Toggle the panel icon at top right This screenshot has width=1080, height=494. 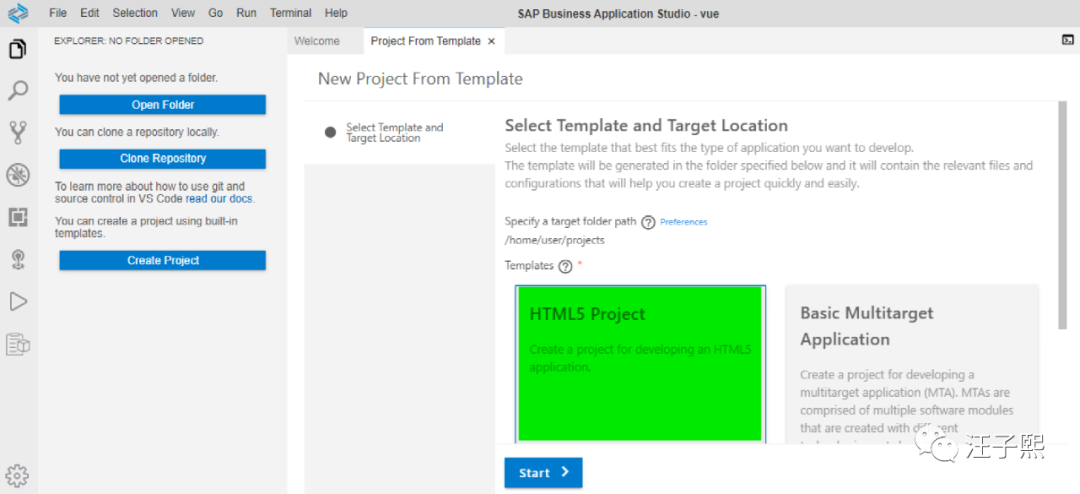pyautogui.click(x=1067, y=41)
